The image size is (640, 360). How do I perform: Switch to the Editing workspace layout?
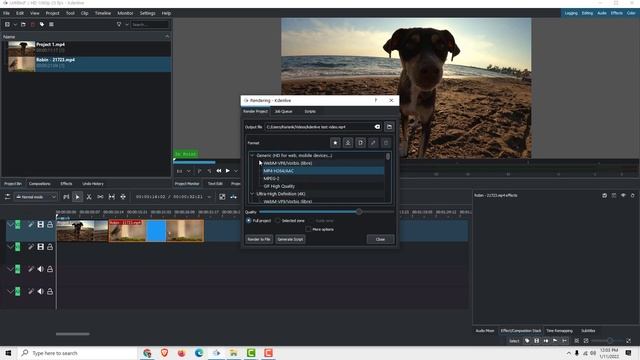click(587, 13)
